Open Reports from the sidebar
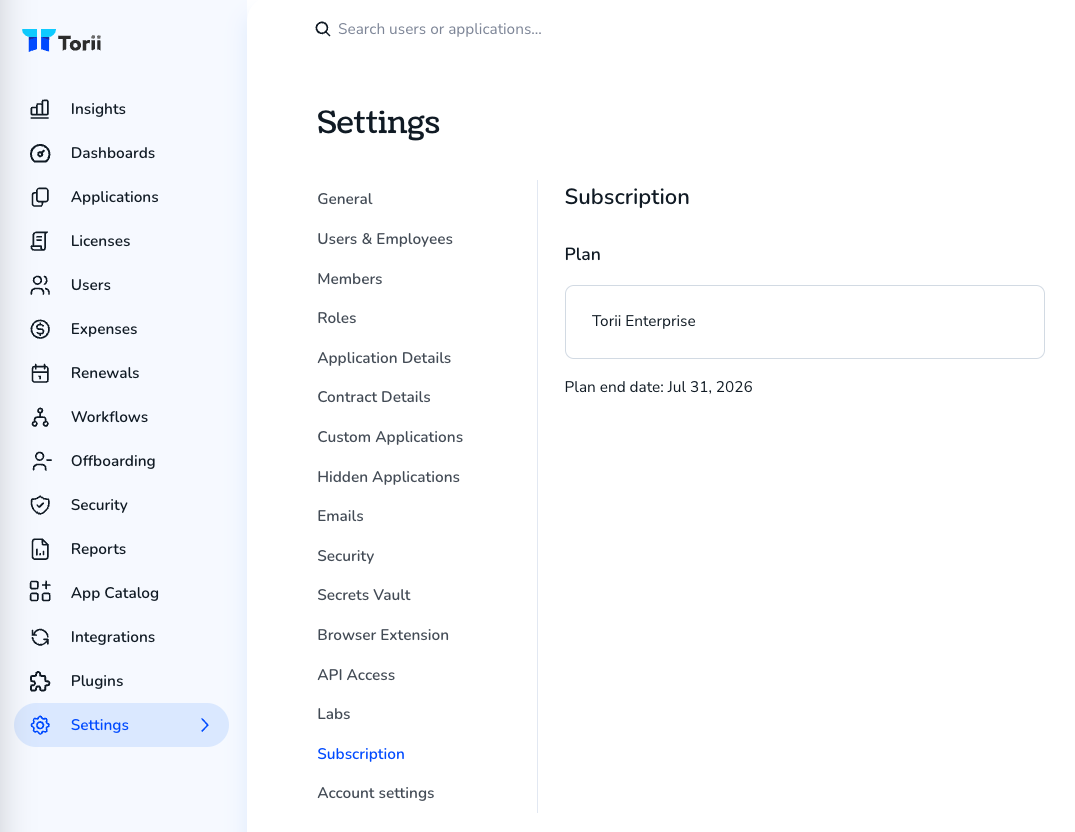This screenshot has height=832, width=1075. pyautogui.click(x=98, y=549)
